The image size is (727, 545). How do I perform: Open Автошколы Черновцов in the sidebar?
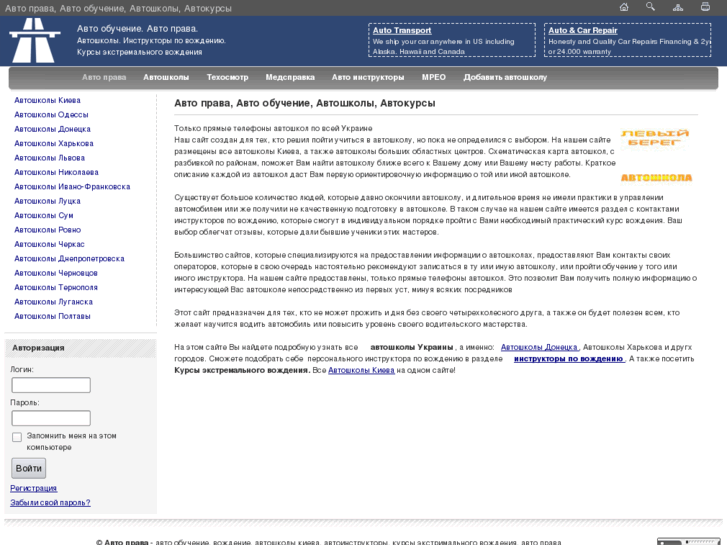[x=56, y=273]
